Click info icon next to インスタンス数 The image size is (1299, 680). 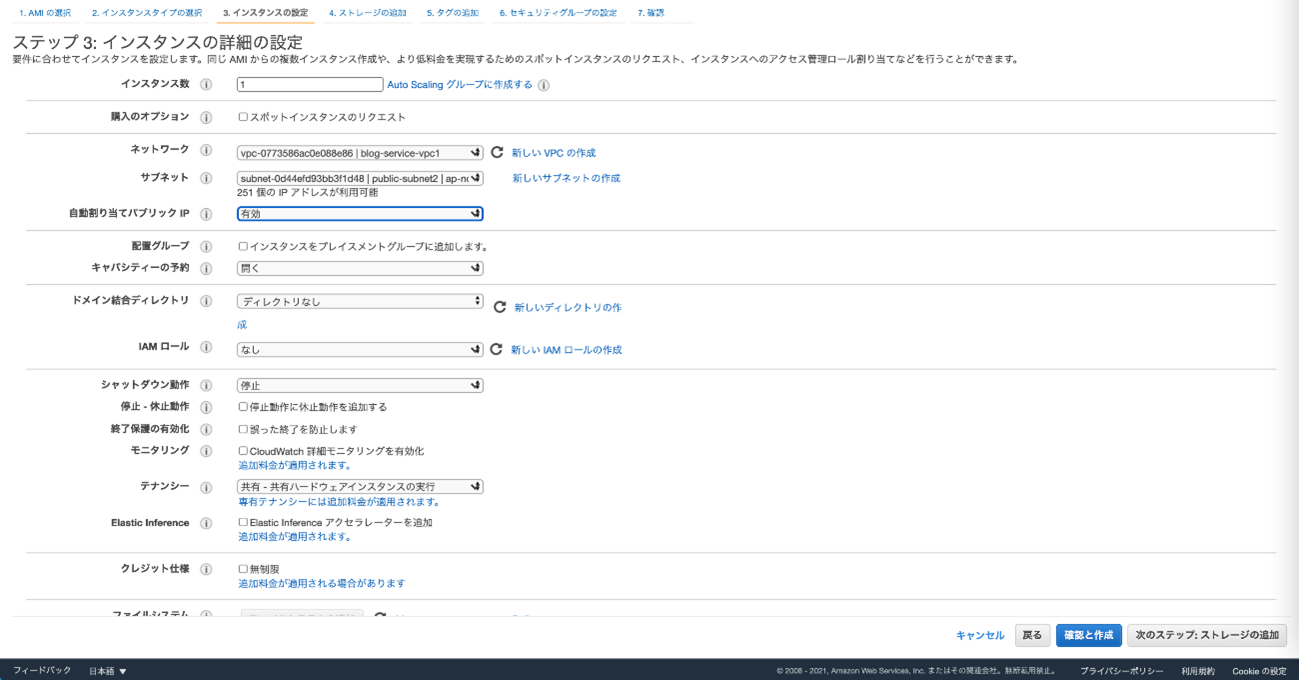pos(207,85)
